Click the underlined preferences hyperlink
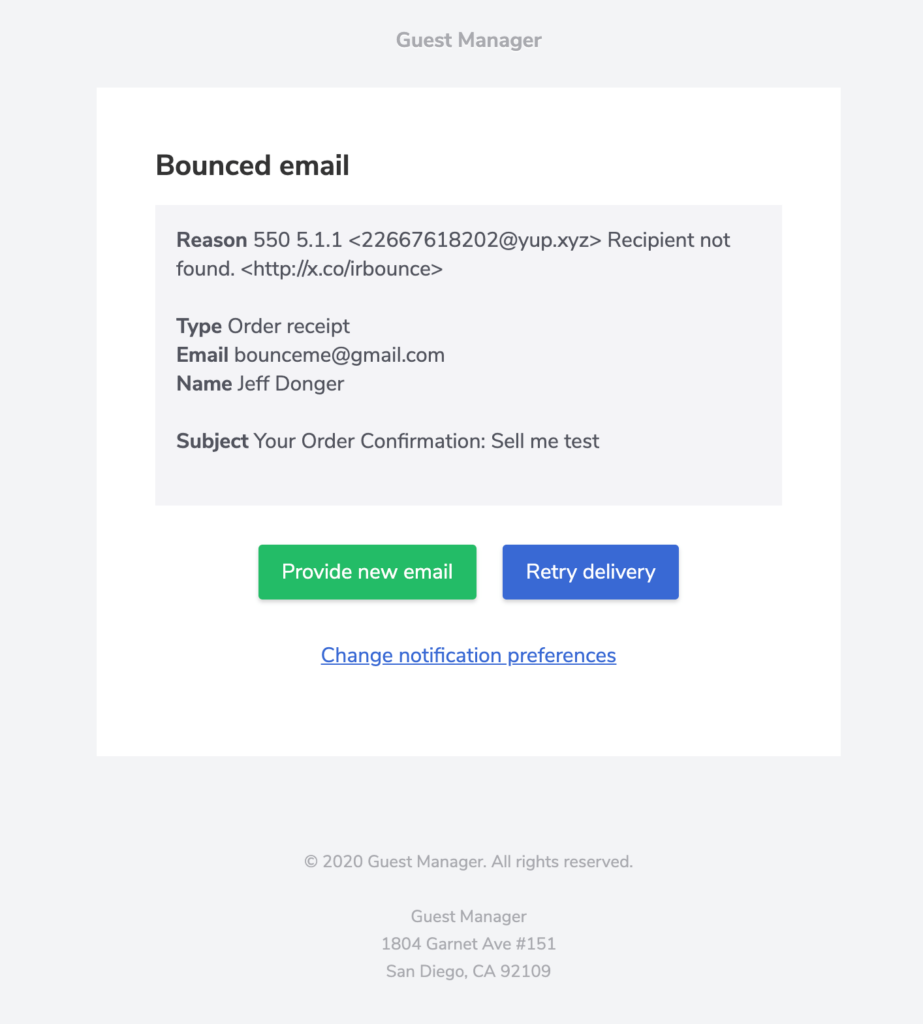 coord(467,655)
